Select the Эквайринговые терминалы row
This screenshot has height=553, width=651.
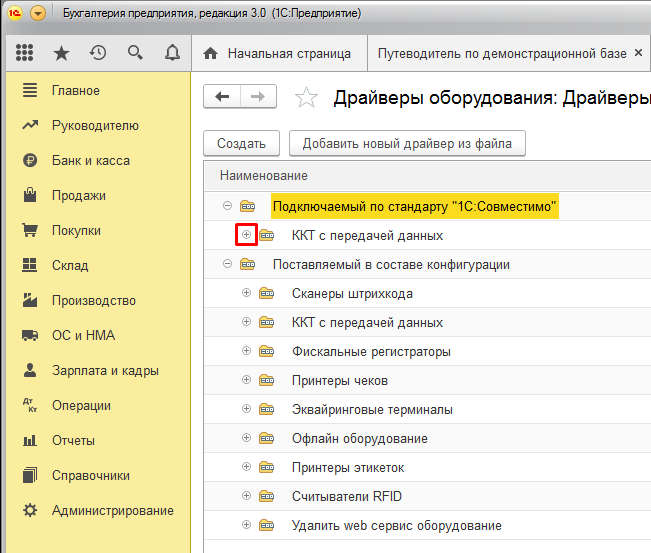pos(428,409)
